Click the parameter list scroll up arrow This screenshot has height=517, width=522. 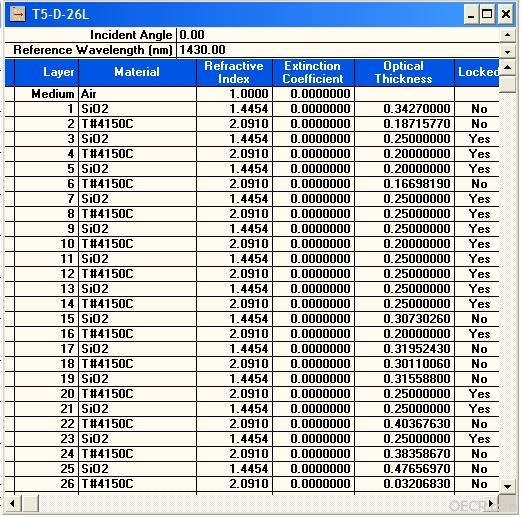(508, 35)
